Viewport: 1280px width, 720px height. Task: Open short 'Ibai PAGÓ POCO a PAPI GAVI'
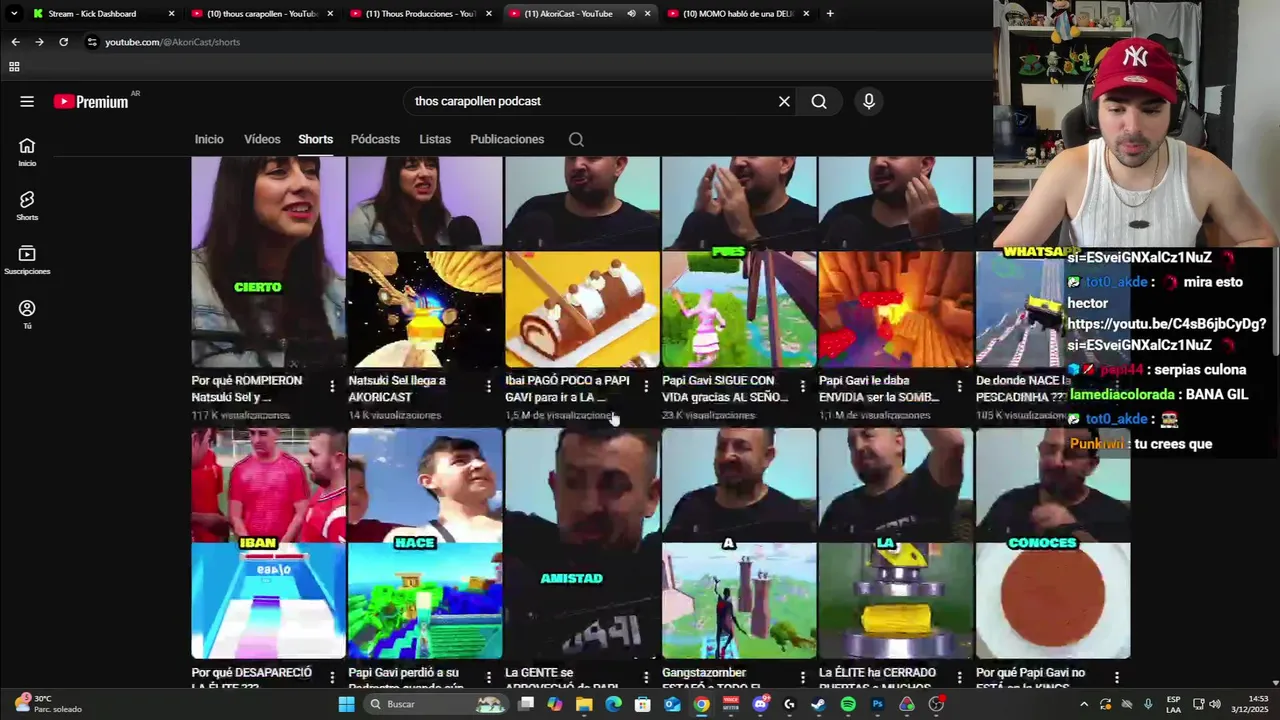pyautogui.click(x=567, y=389)
